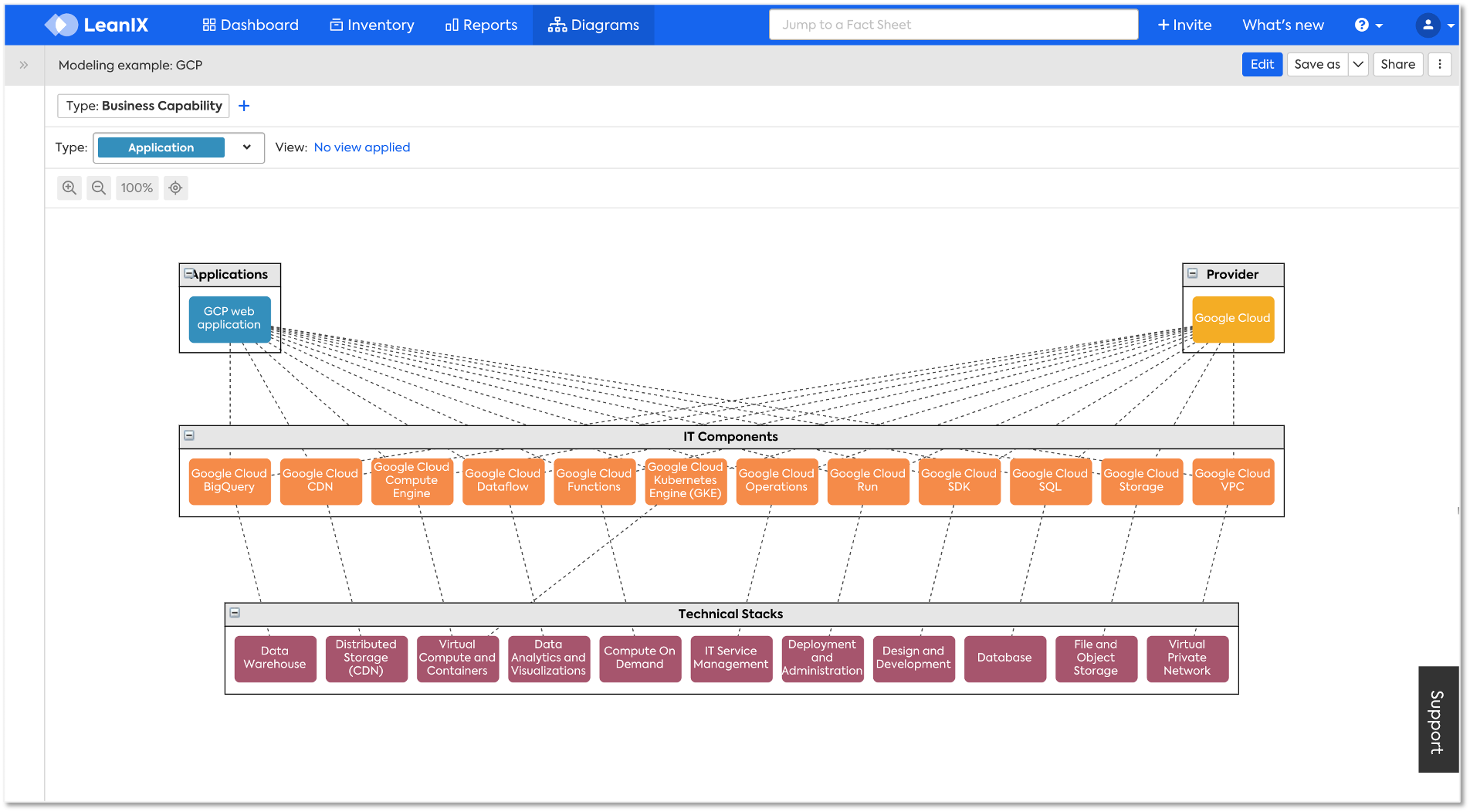Click the No view applied link

tap(362, 147)
